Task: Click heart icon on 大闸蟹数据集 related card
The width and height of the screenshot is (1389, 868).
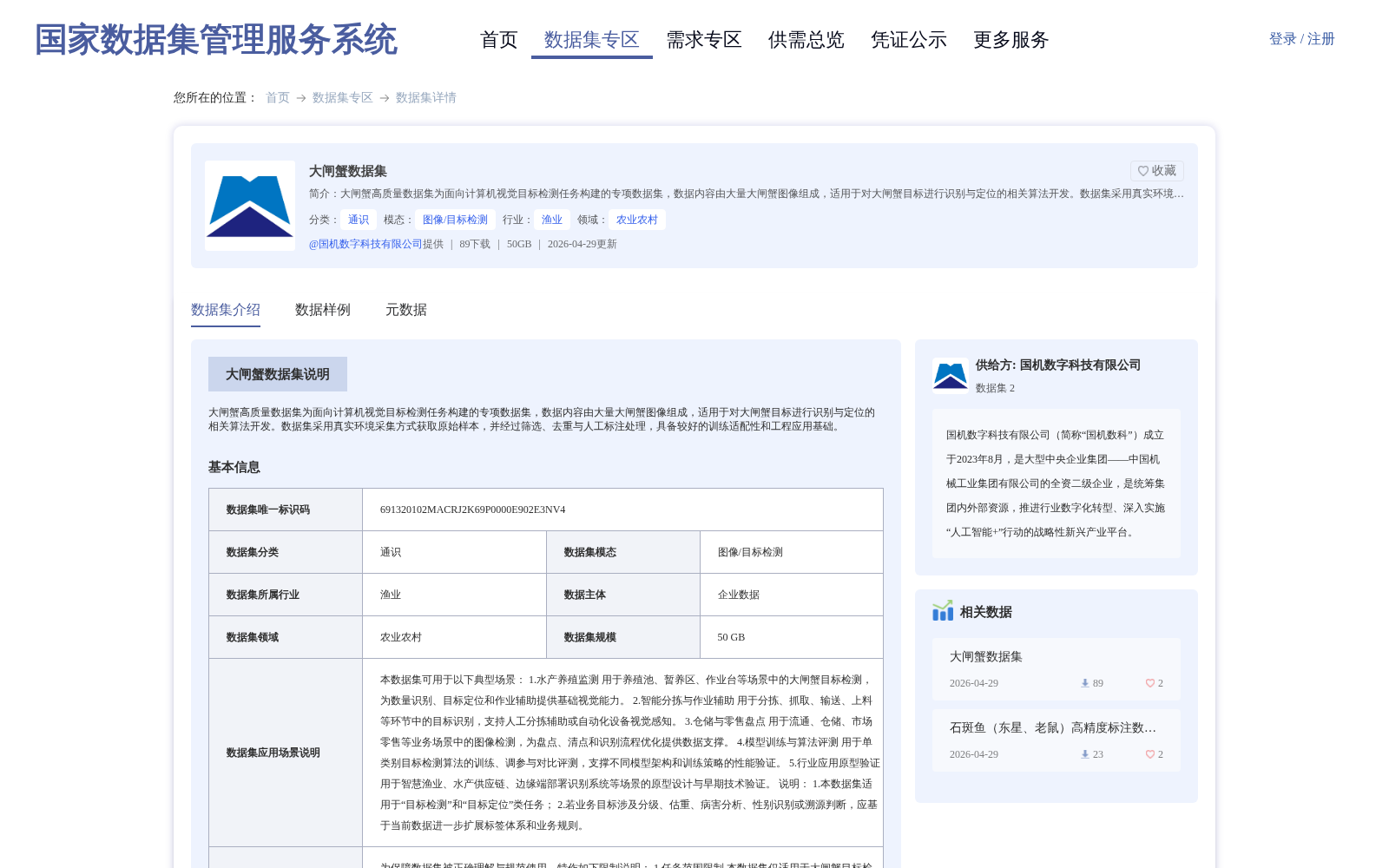Action: [1150, 683]
